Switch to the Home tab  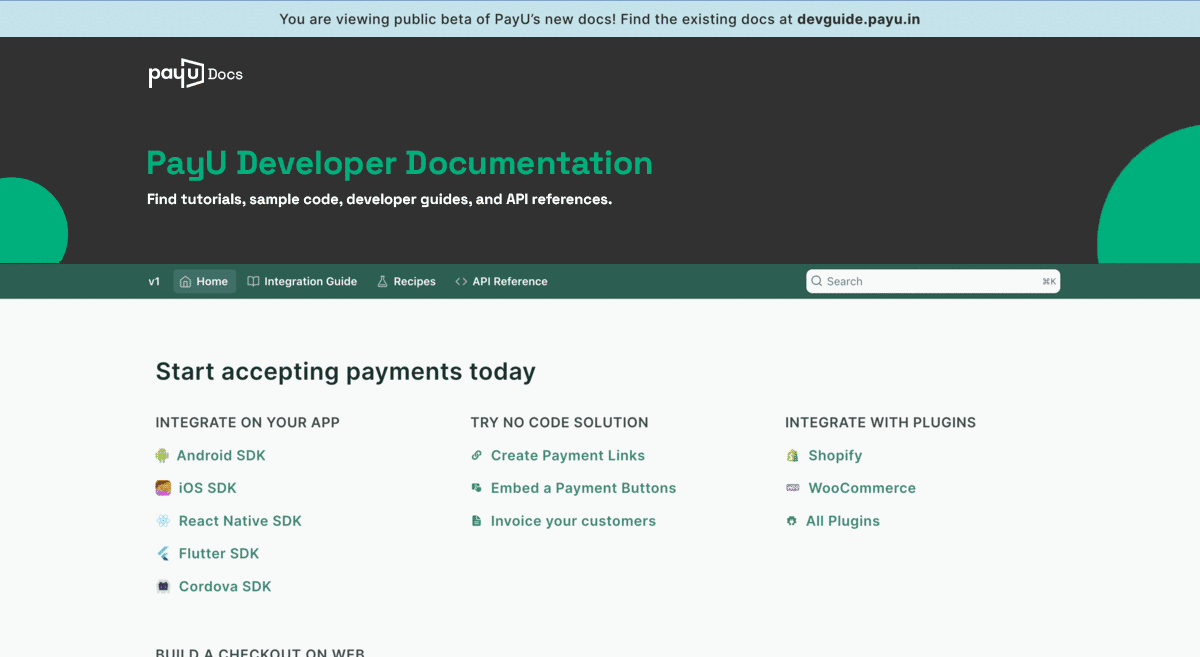click(x=204, y=282)
